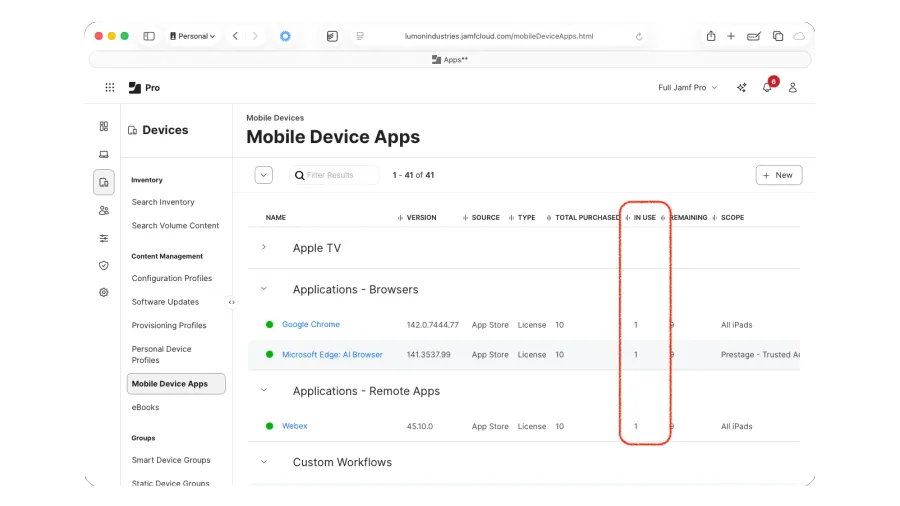Open Smart Device Groups
900x506 pixels.
click(x=171, y=460)
